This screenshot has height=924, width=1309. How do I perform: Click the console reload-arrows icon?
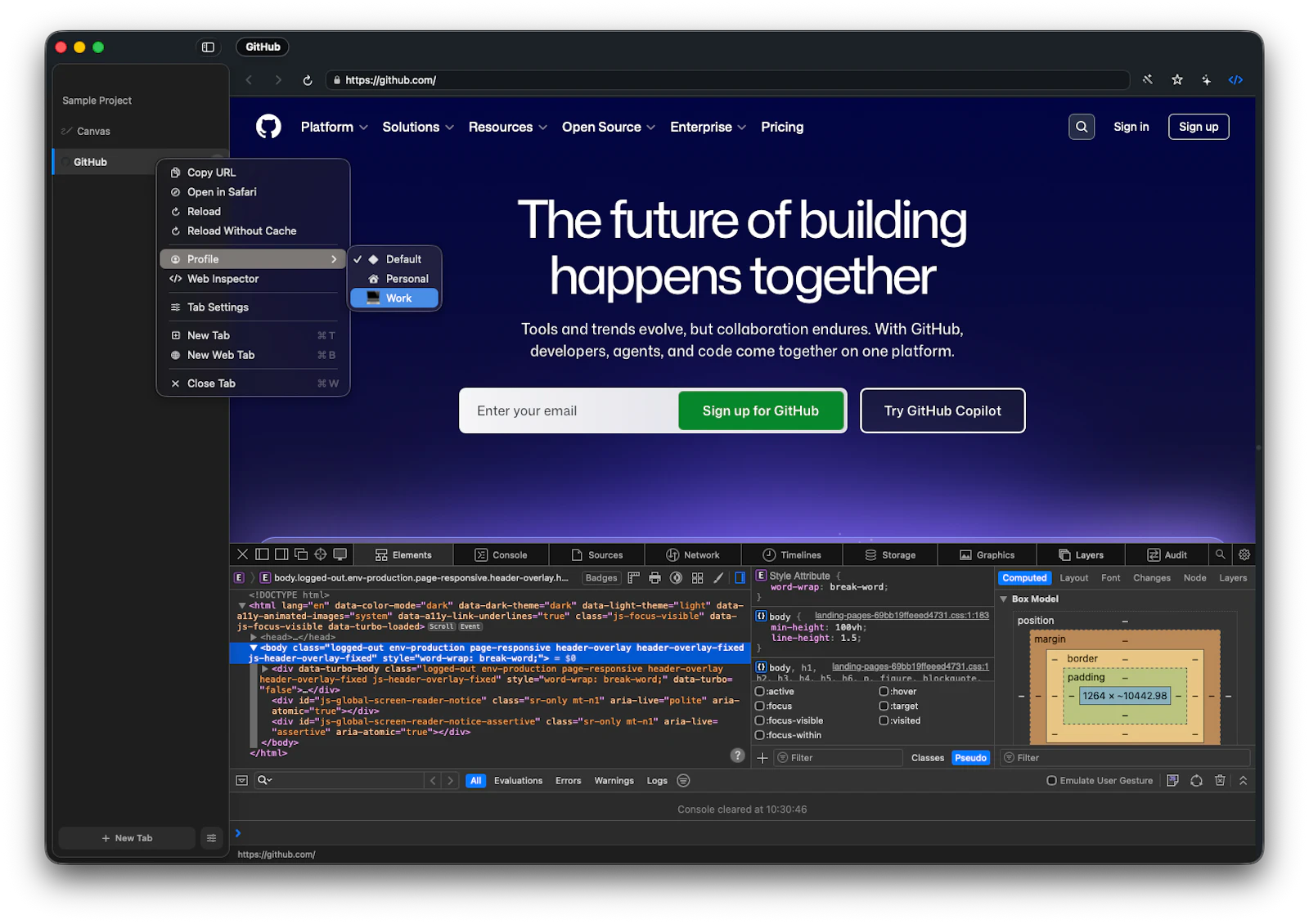click(x=1196, y=780)
